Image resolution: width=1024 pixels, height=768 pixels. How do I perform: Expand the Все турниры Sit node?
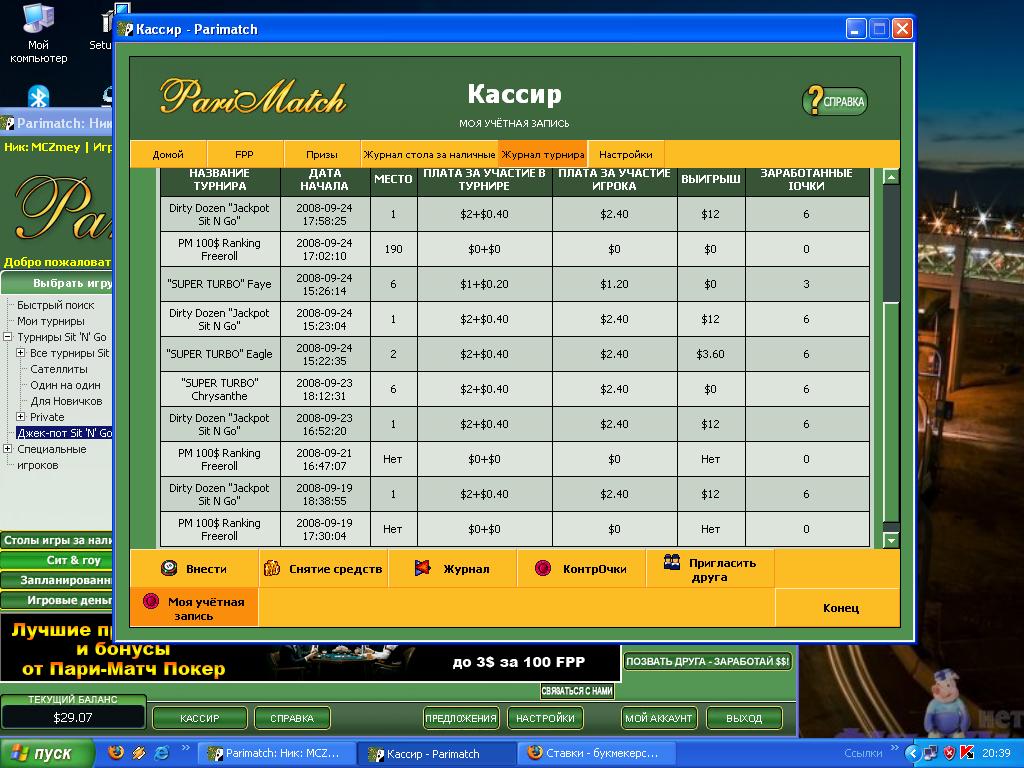pos(21,353)
